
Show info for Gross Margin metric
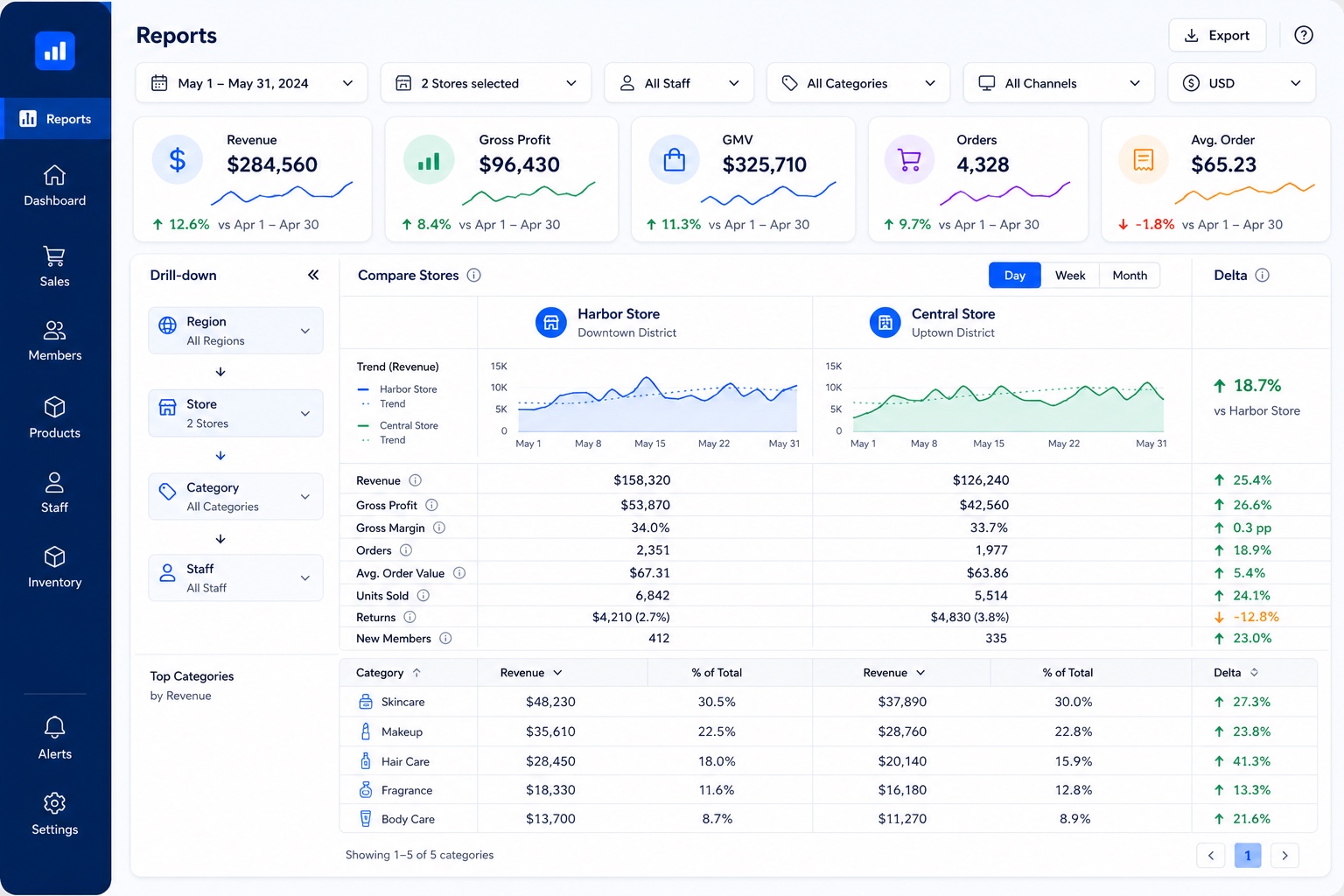point(439,528)
